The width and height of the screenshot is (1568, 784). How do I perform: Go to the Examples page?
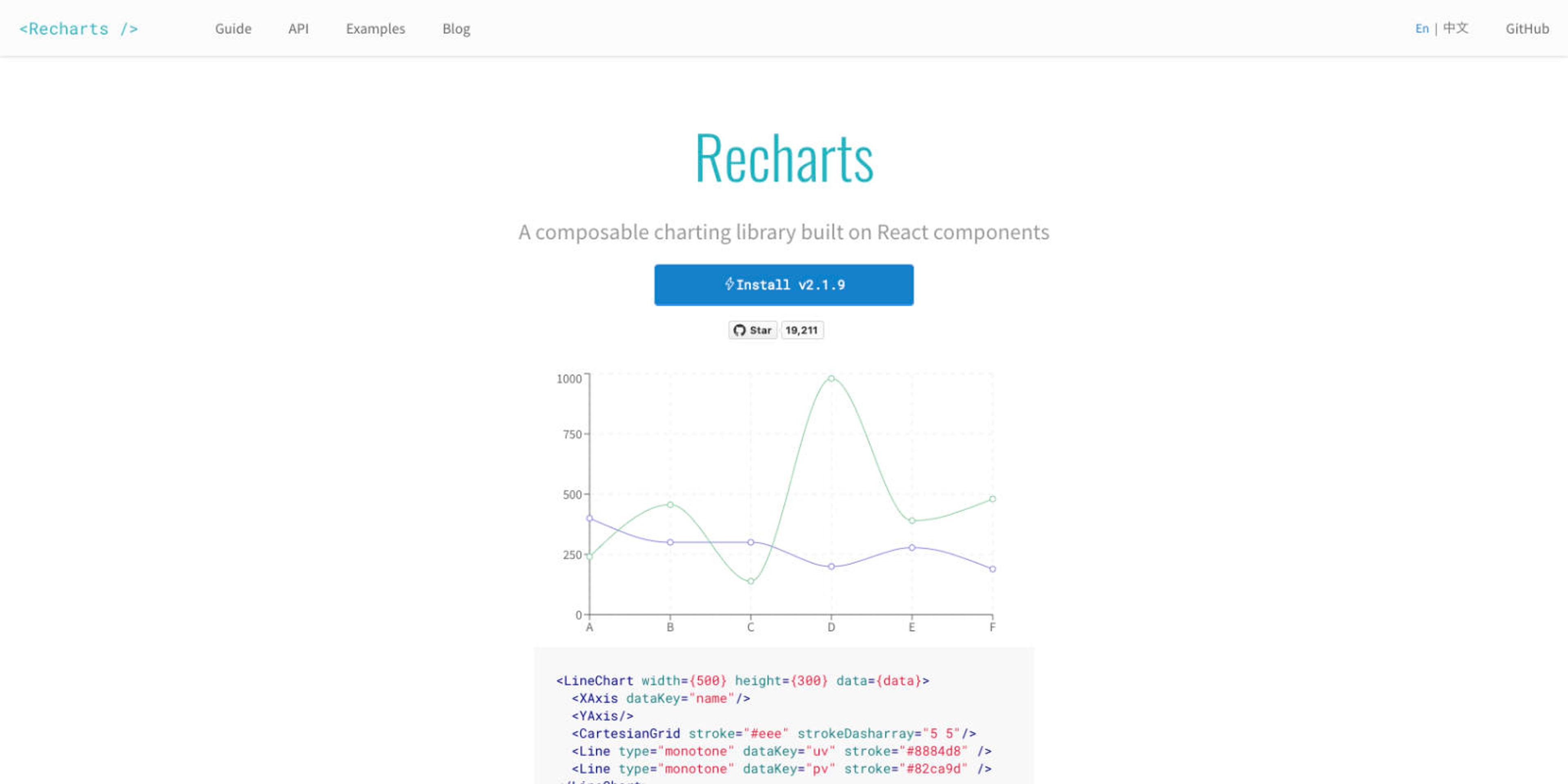pyautogui.click(x=375, y=29)
